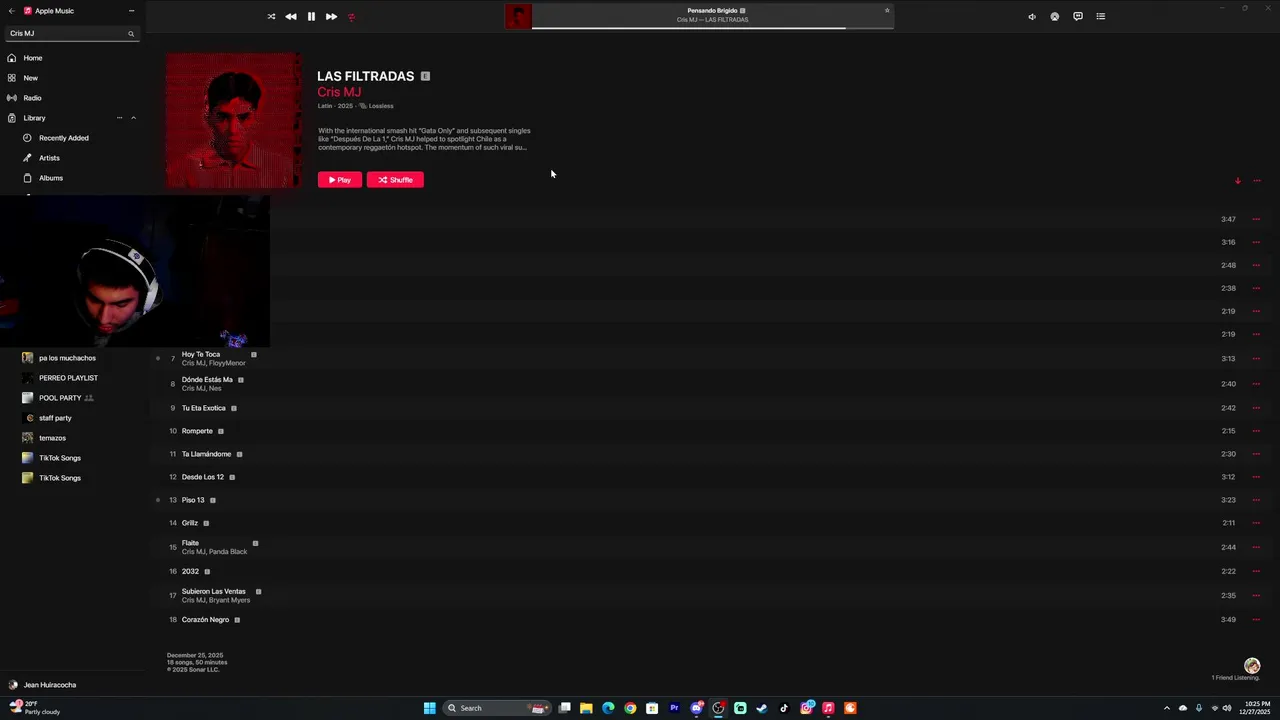
Task: Open Radio in the sidebar
Action: tap(32, 98)
